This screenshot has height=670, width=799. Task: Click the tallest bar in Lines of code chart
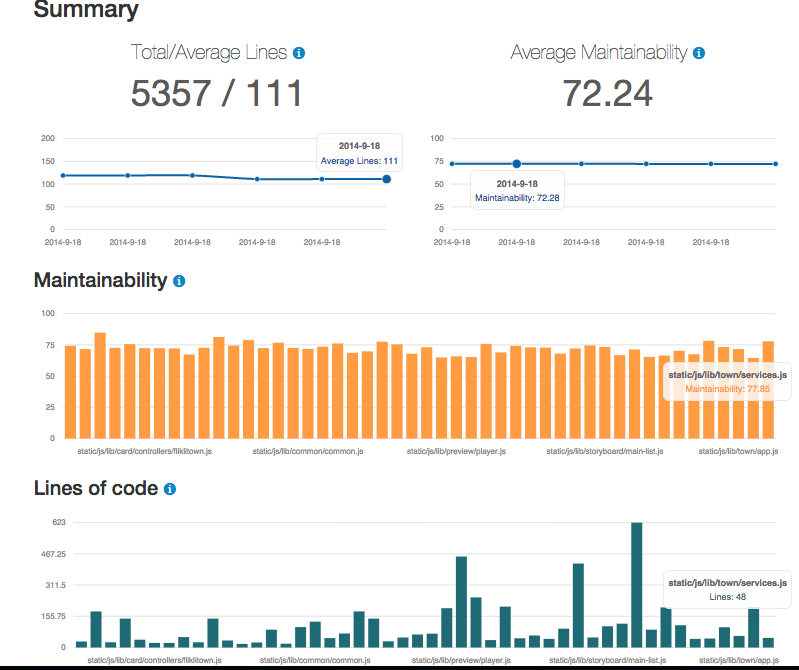tap(636, 584)
